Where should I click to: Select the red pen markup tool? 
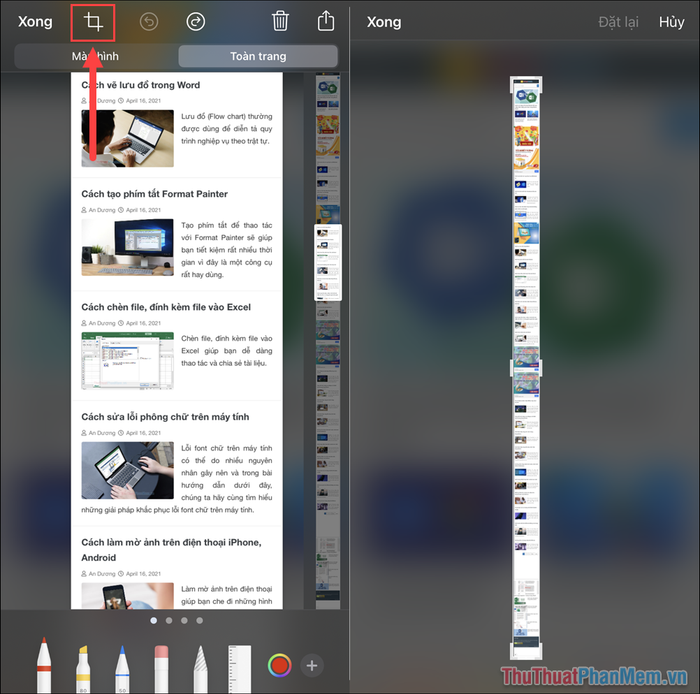pos(44,665)
